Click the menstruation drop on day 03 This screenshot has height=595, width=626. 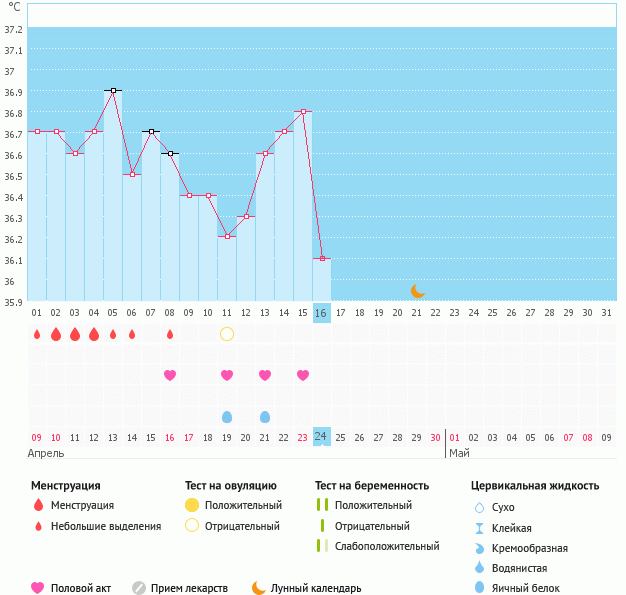tap(75, 334)
